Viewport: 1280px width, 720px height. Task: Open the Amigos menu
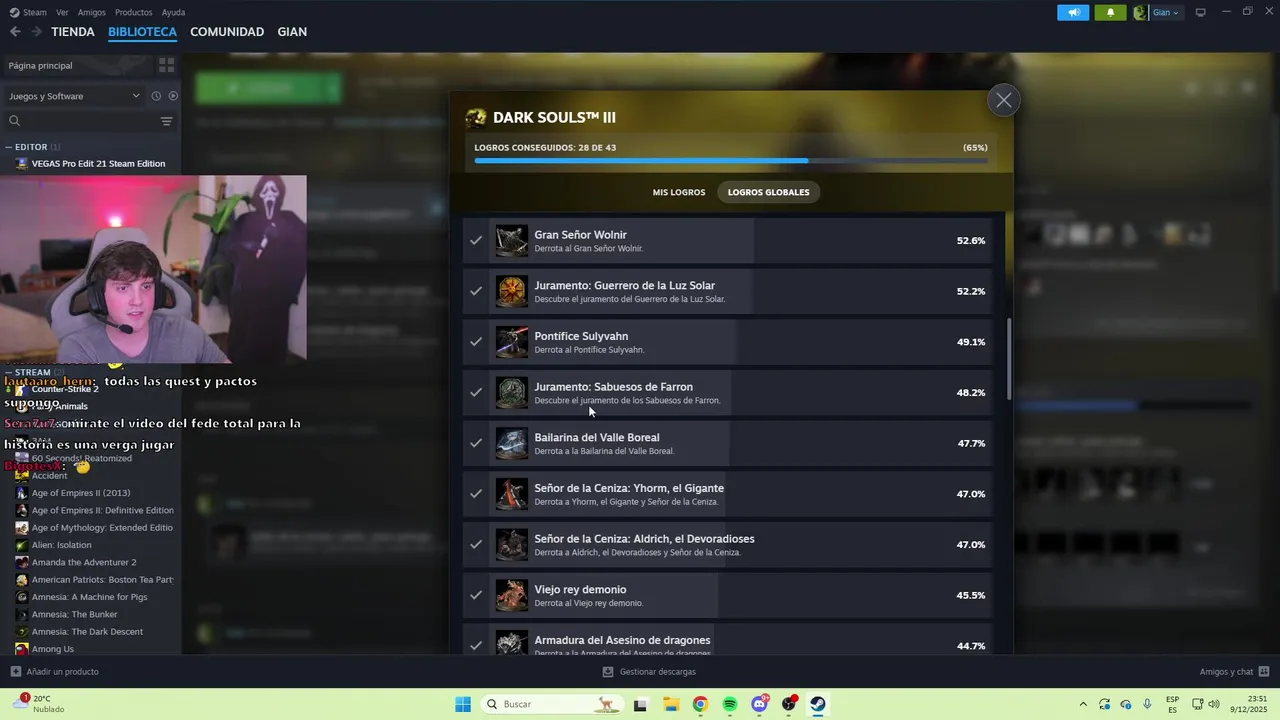[x=92, y=12]
